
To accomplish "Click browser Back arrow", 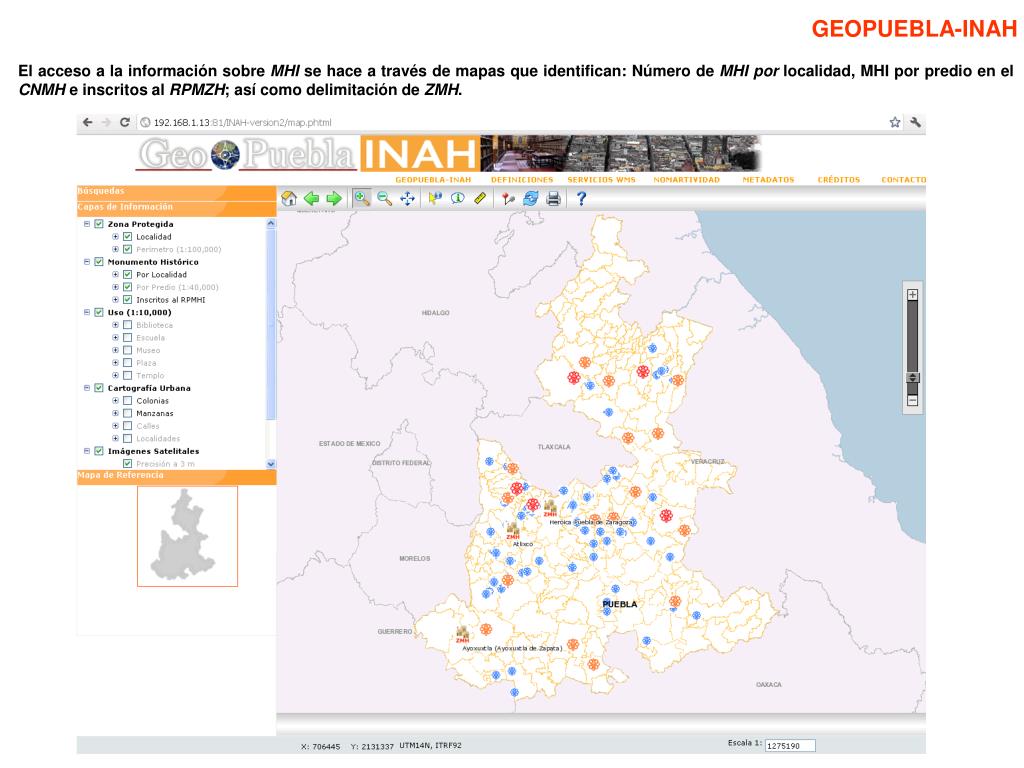I will [x=88, y=122].
